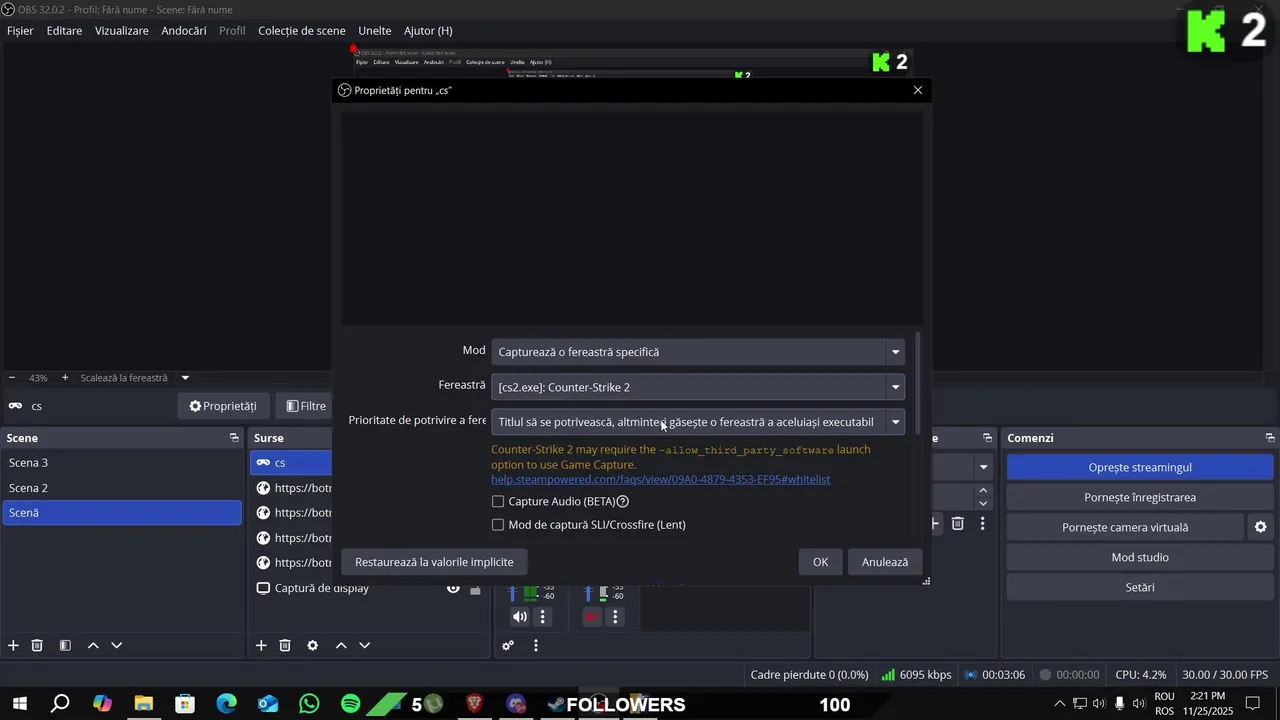Viewport: 1280px width, 720px height.
Task: Move scene down with Scene panel down arrow
Action: click(116, 646)
